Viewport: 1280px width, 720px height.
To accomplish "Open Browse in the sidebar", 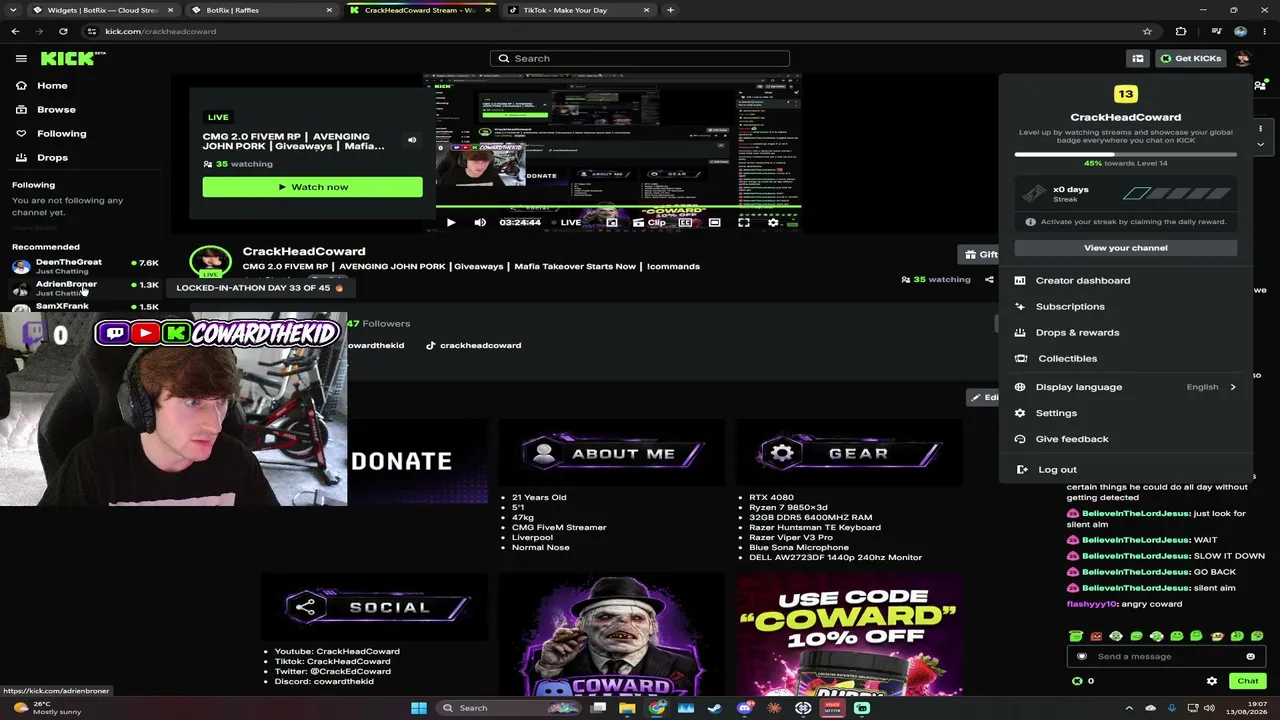I will click(56, 109).
